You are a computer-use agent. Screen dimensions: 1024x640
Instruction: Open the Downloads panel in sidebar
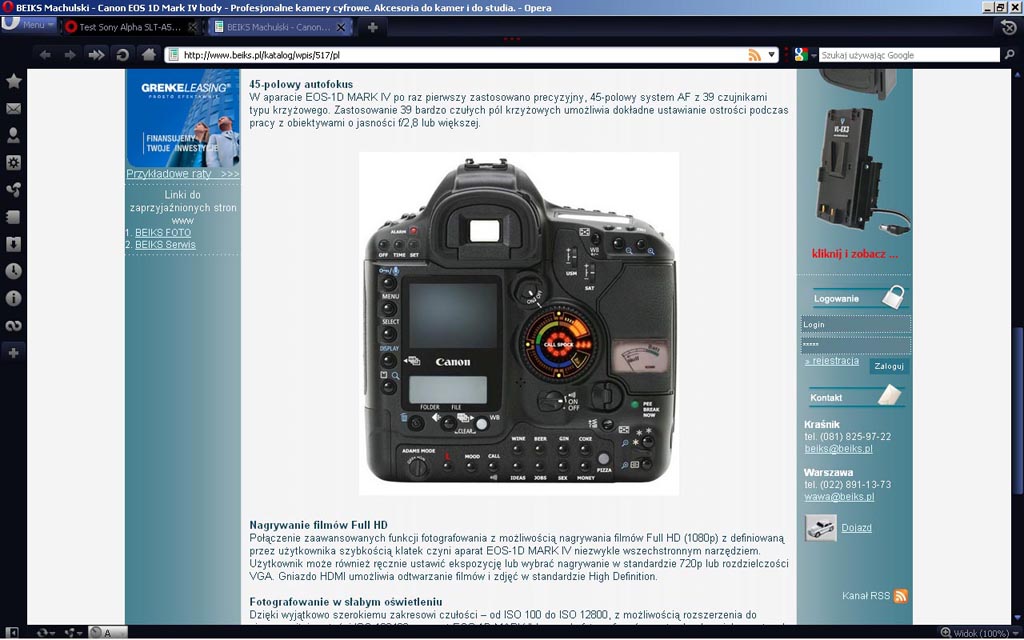13,244
